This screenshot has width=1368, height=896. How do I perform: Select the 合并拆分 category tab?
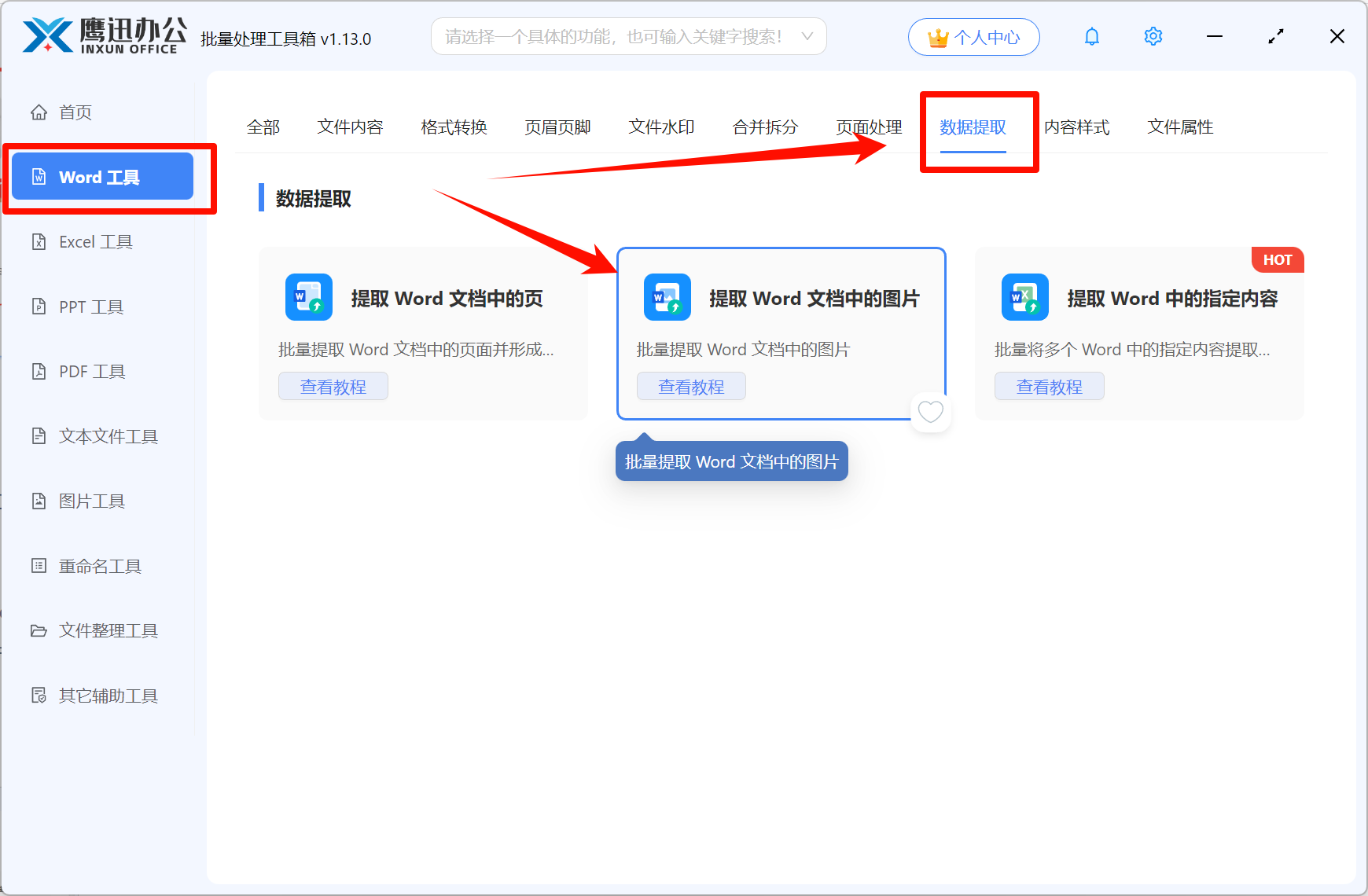tap(765, 127)
